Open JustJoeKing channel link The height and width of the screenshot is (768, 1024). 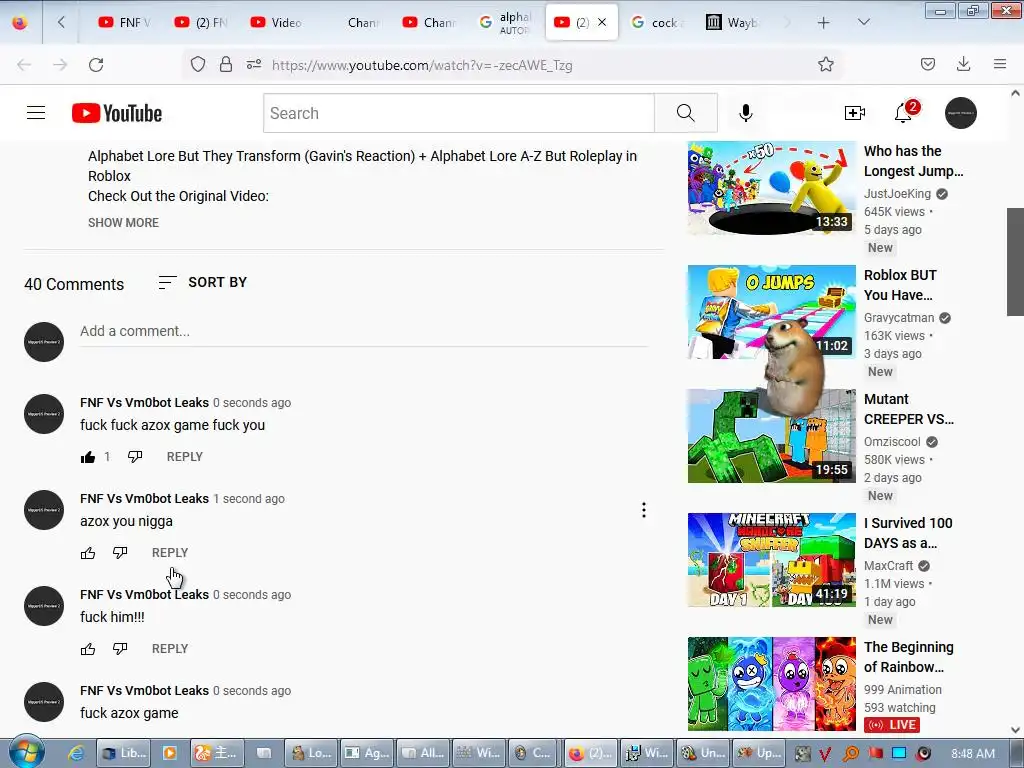click(897, 193)
